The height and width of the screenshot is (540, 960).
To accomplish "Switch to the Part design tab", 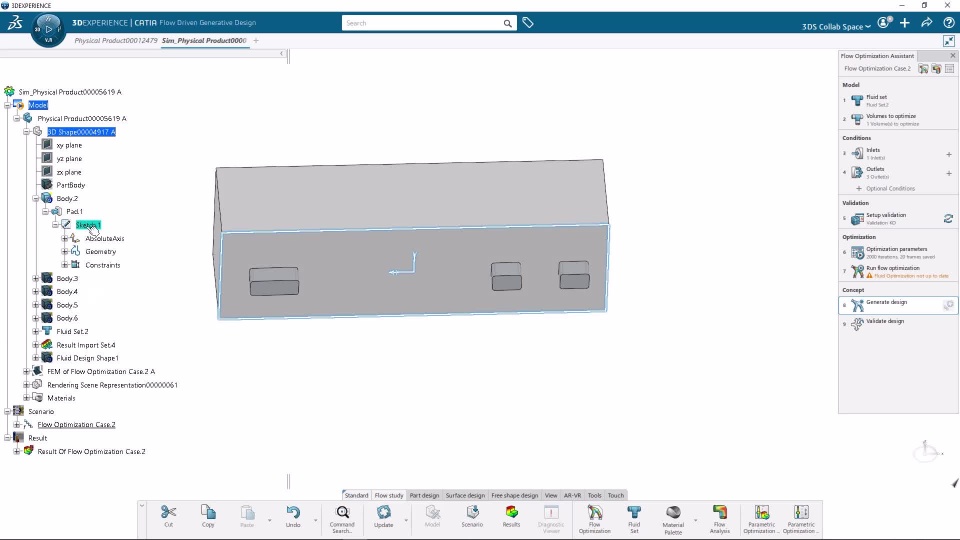I will 424,495.
